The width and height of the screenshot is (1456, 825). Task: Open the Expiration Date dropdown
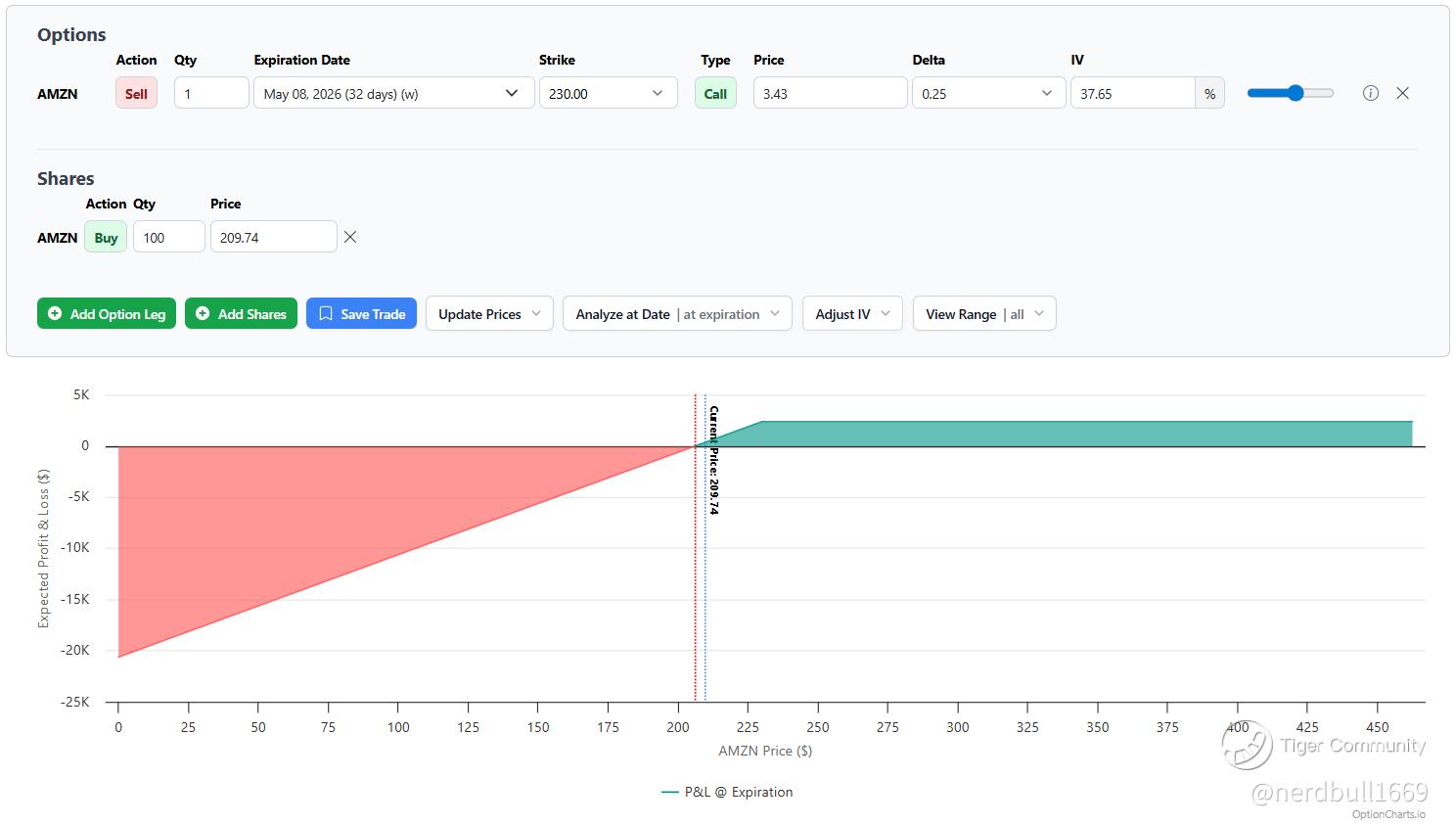394,93
